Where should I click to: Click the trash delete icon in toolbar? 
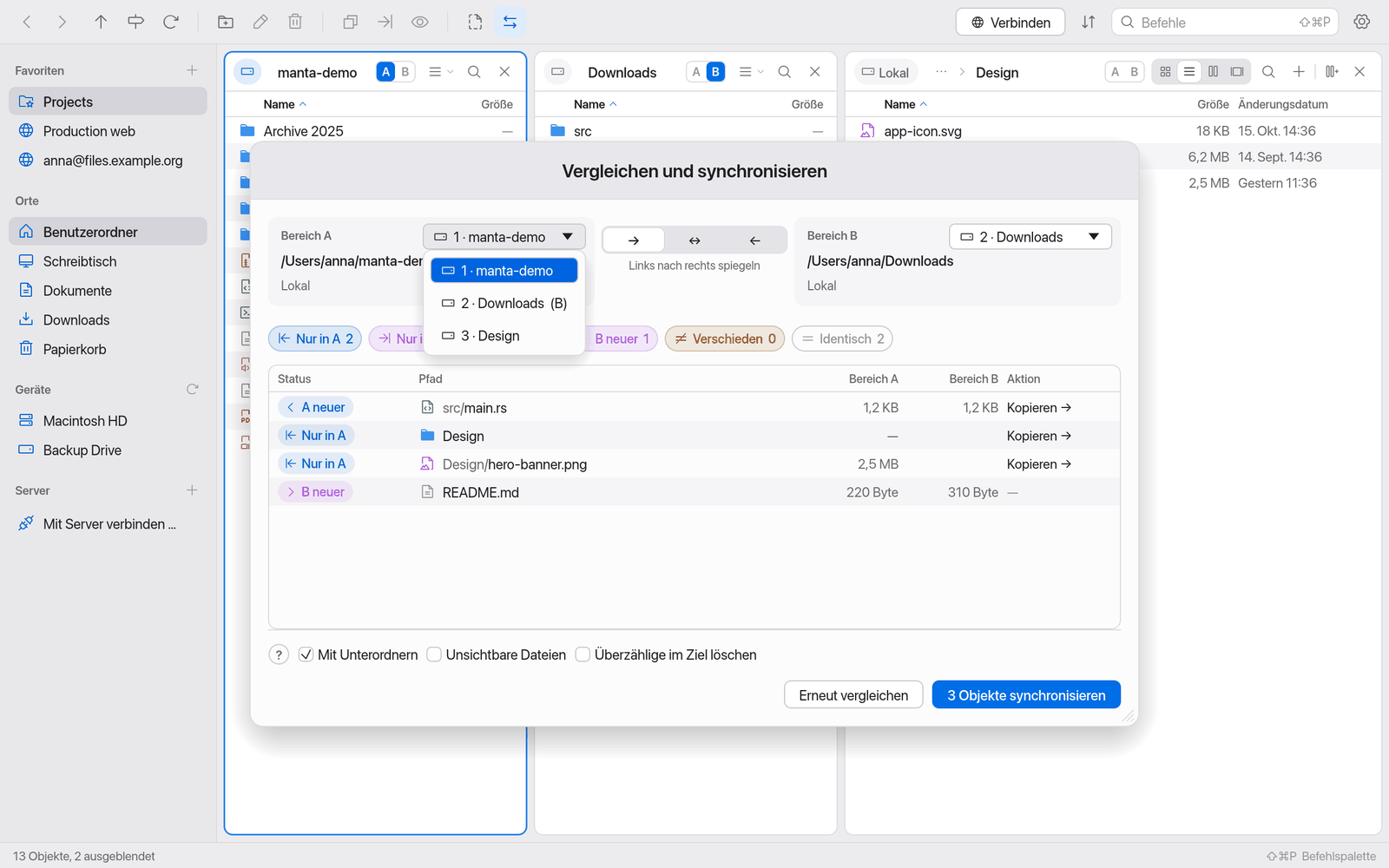coord(295,22)
